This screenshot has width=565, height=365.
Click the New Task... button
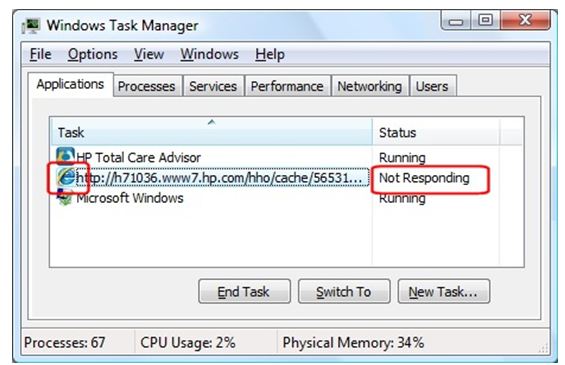click(x=444, y=291)
